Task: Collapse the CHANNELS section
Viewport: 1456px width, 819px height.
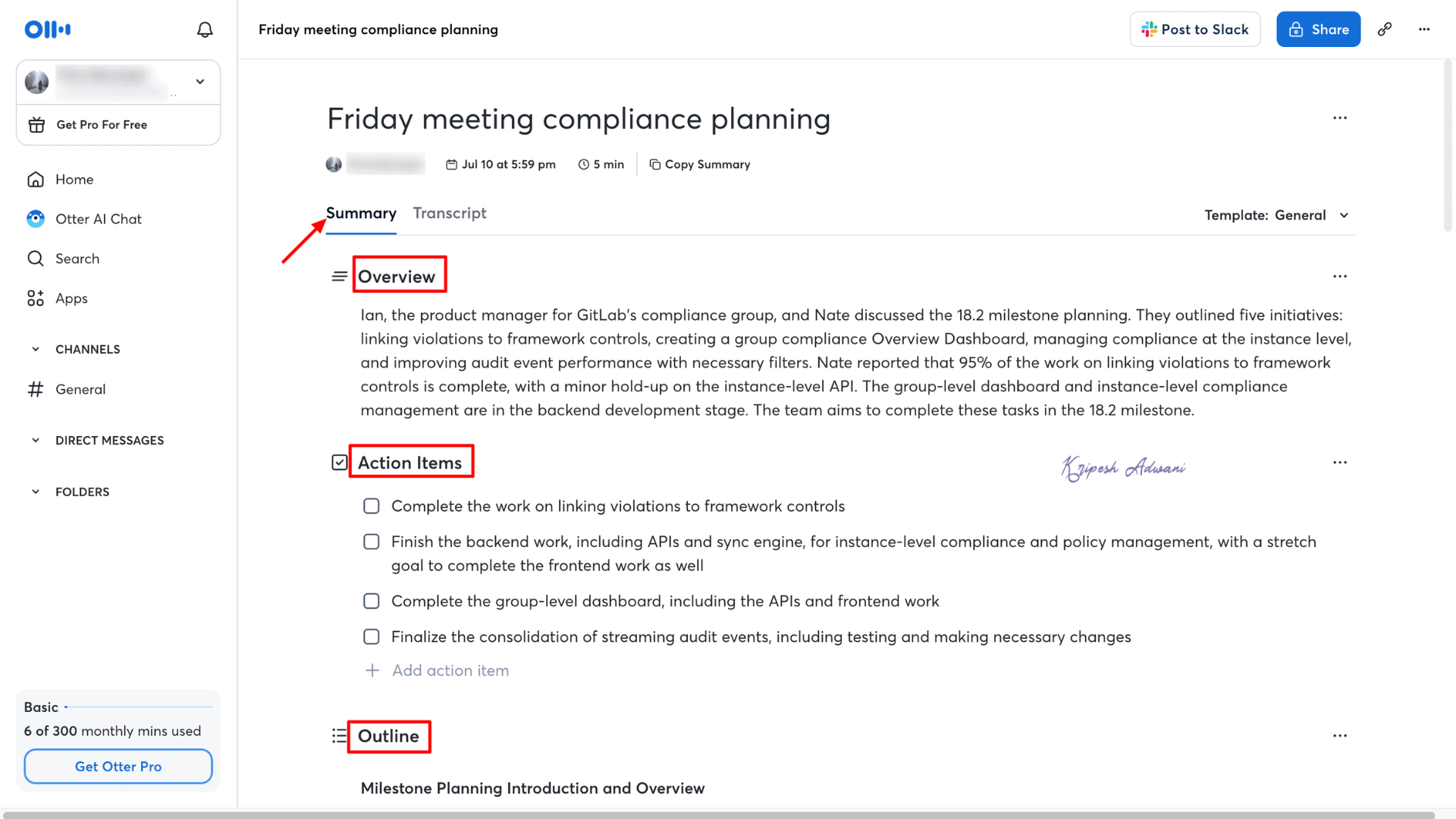Action: click(x=36, y=350)
